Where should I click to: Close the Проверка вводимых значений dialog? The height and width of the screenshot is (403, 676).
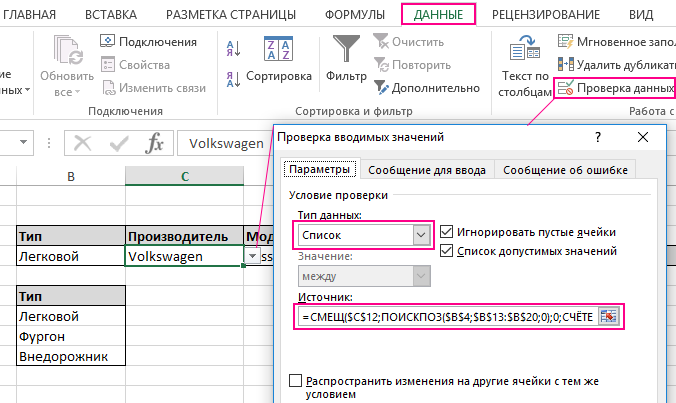click(x=643, y=137)
